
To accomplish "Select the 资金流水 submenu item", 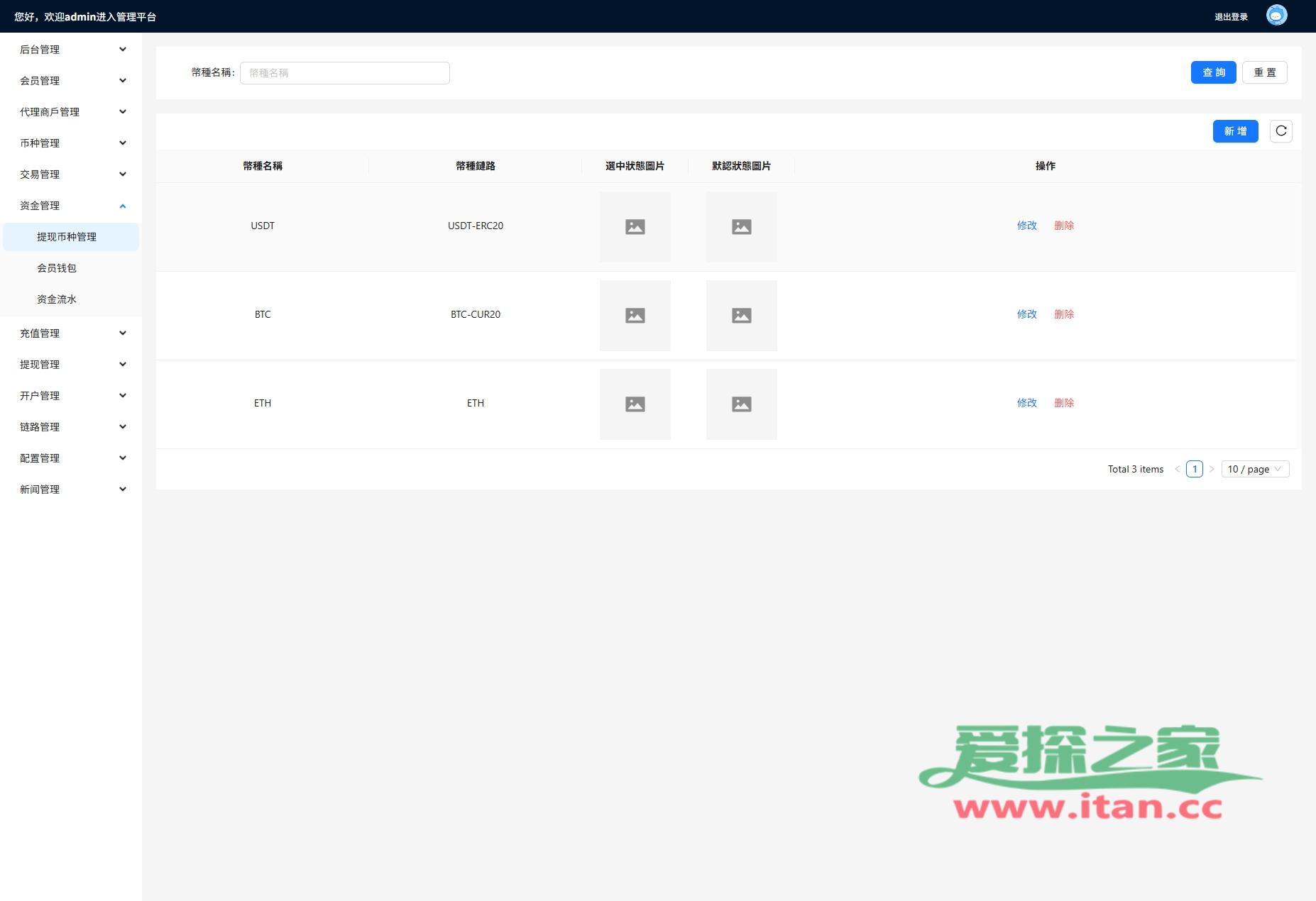I will click(x=57, y=299).
